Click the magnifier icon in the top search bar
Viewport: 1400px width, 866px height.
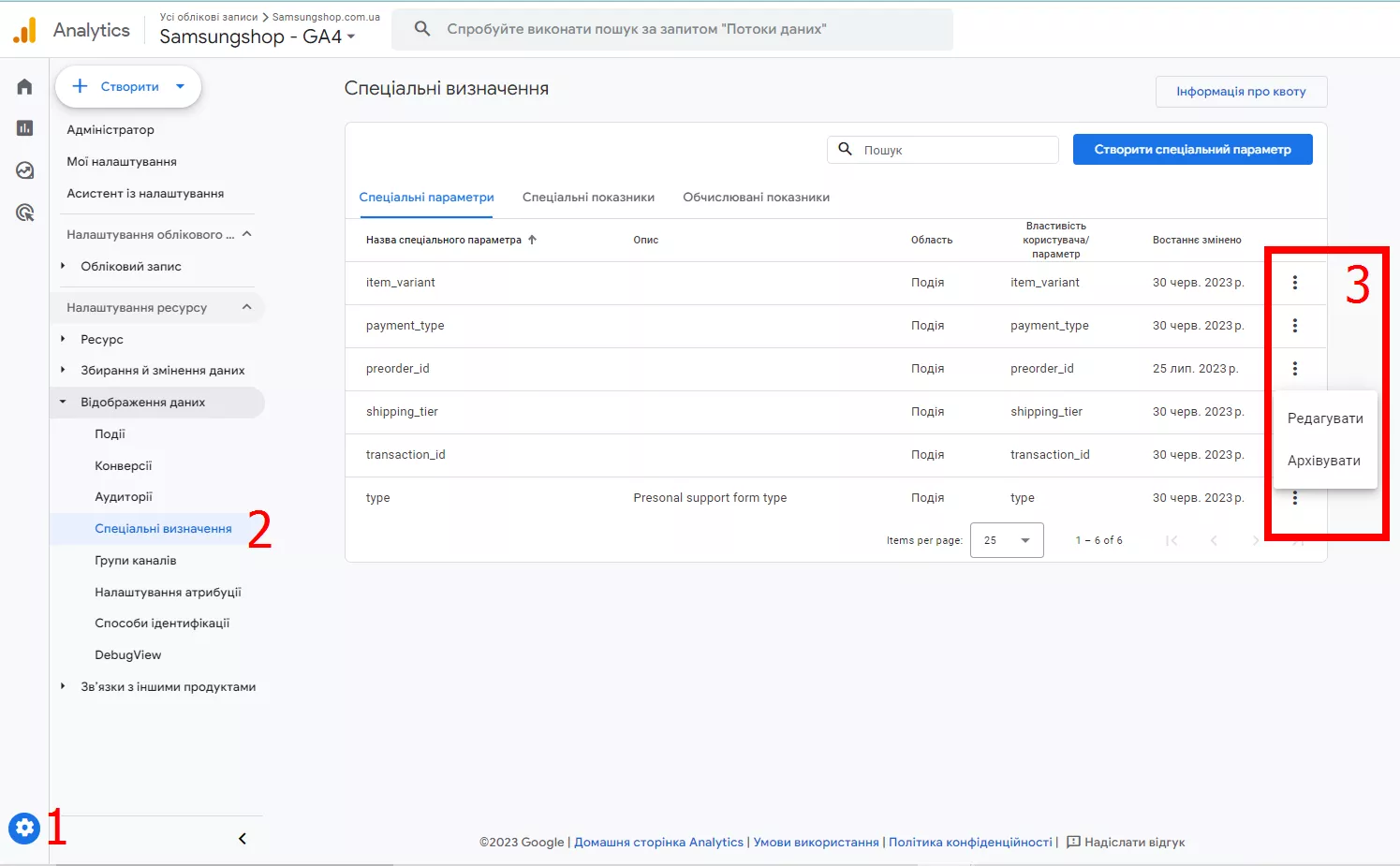422,29
